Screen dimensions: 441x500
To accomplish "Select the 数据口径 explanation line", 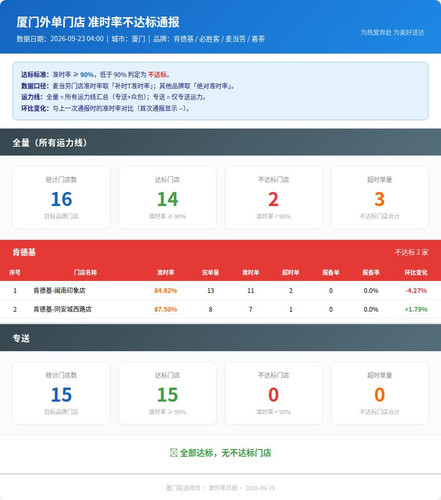I will coord(128,86).
